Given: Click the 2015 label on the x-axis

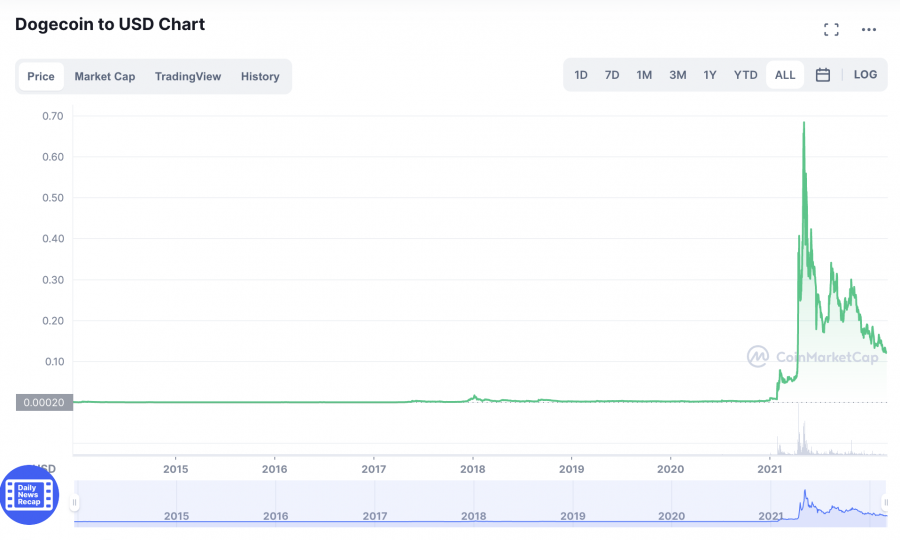Looking at the screenshot, I should pyautogui.click(x=176, y=469).
